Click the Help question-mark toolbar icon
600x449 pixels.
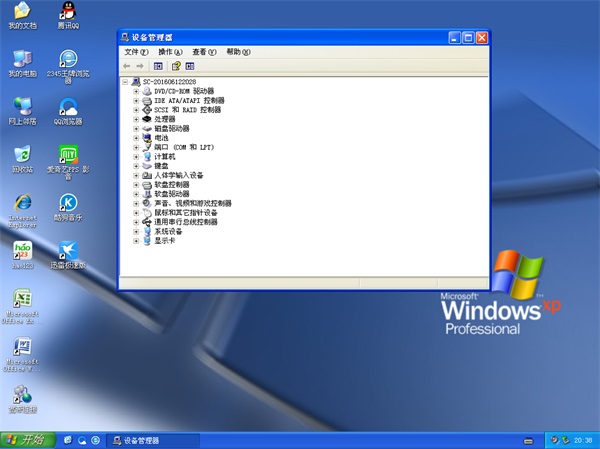176,66
